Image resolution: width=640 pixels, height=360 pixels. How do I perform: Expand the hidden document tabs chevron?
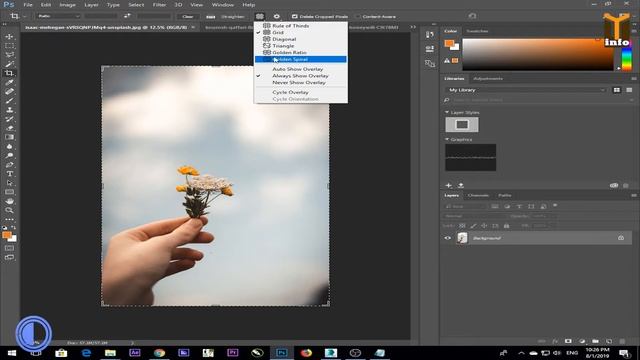[x=413, y=27]
